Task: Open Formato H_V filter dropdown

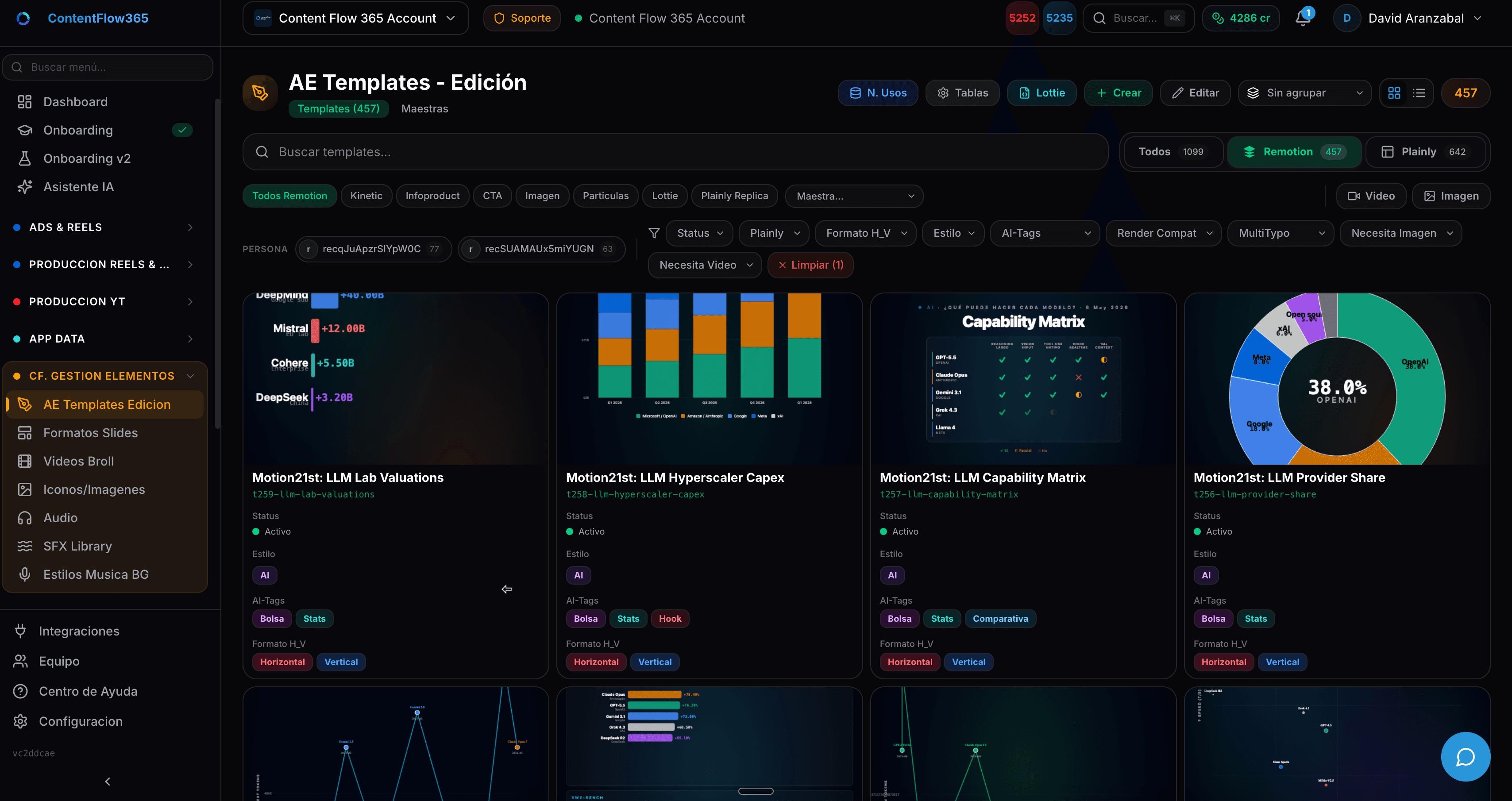Action: [866, 233]
